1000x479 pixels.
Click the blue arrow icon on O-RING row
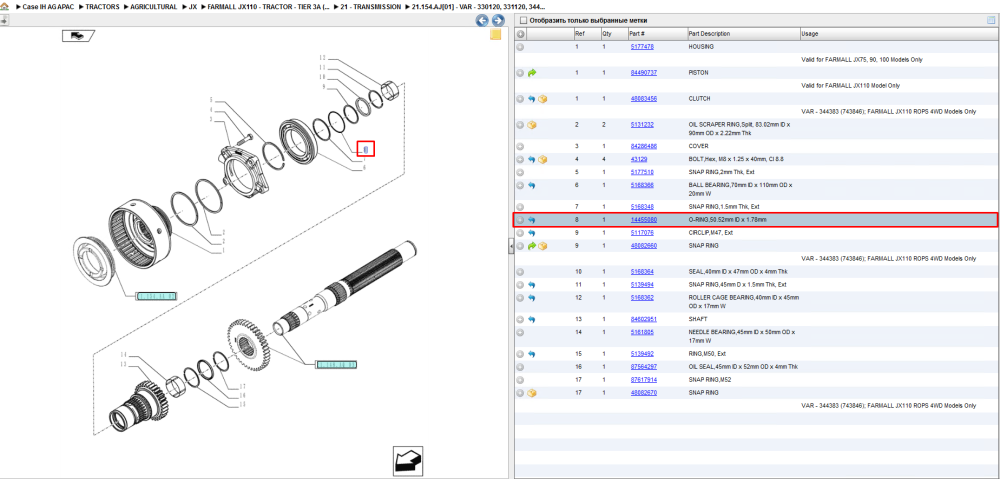tap(532, 220)
